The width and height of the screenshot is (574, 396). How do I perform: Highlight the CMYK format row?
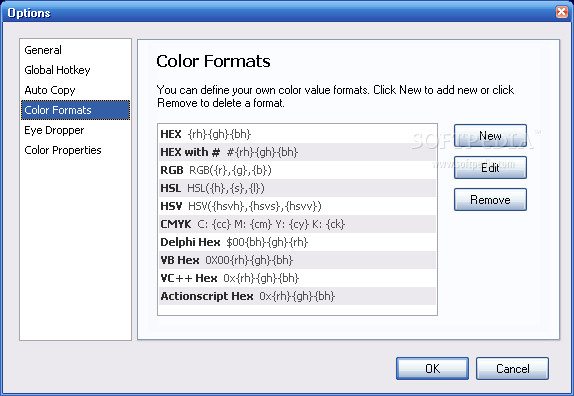(297, 224)
